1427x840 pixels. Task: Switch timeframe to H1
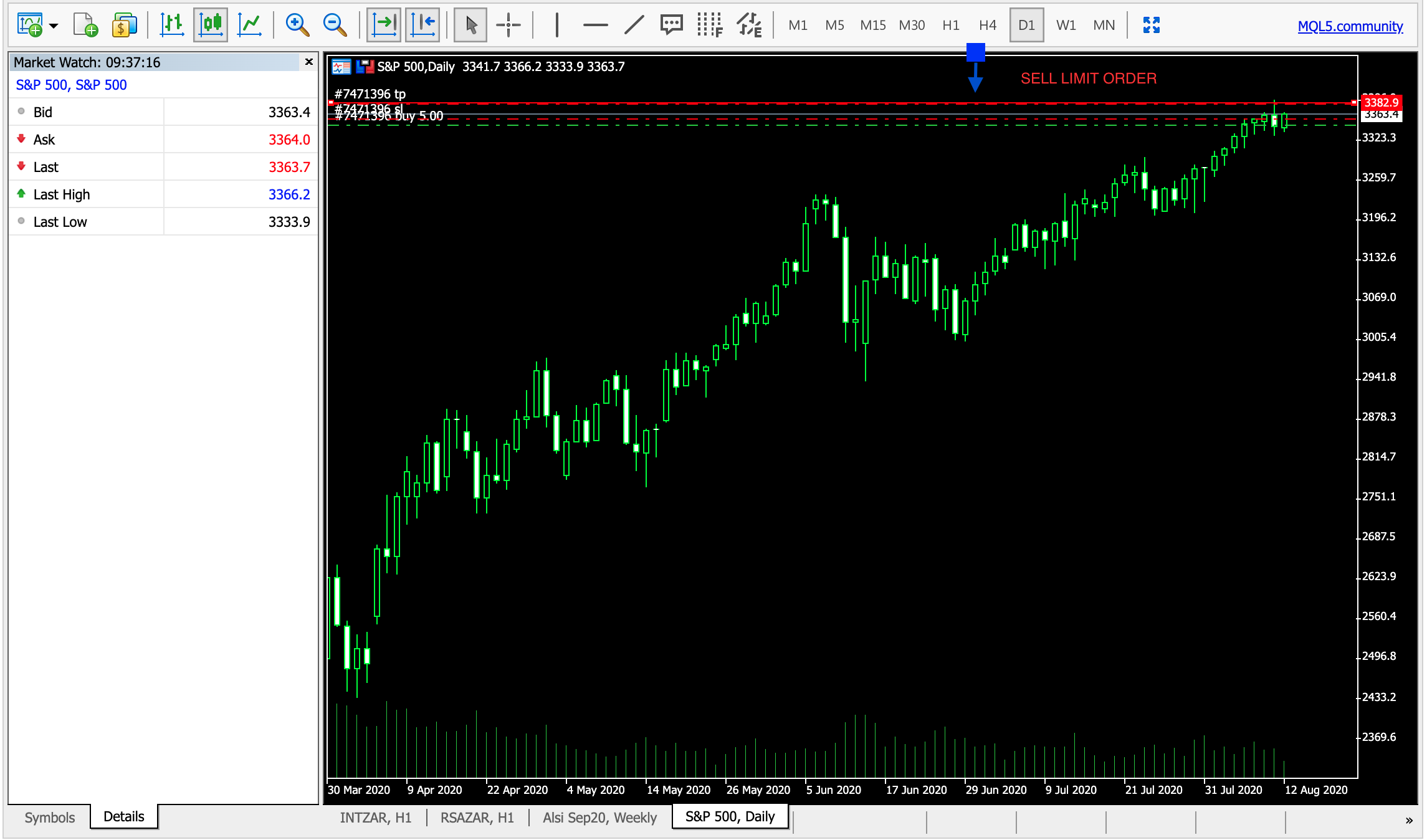(950, 26)
